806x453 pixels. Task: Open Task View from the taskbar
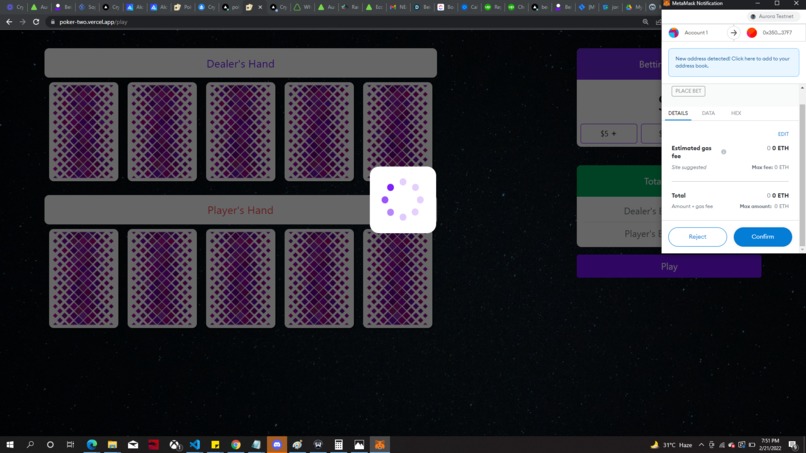coord(70,444)
